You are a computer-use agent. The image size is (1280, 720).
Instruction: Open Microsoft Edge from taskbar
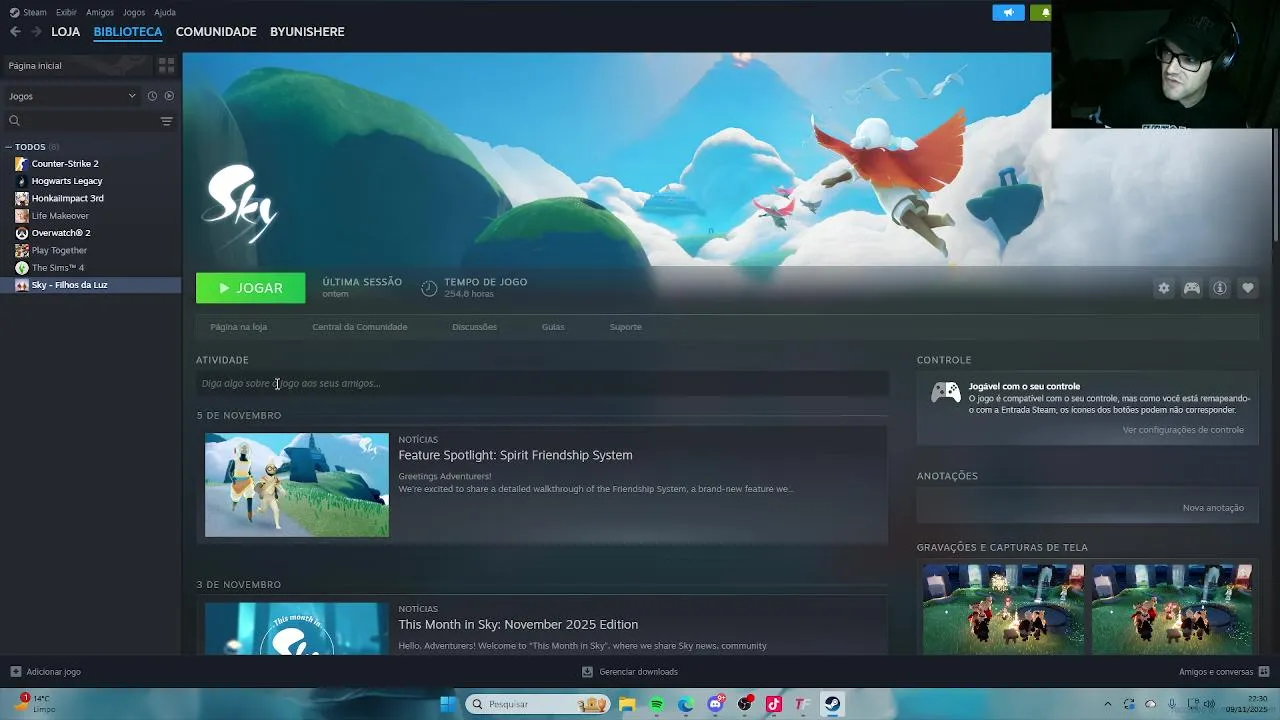click(686, 704)
